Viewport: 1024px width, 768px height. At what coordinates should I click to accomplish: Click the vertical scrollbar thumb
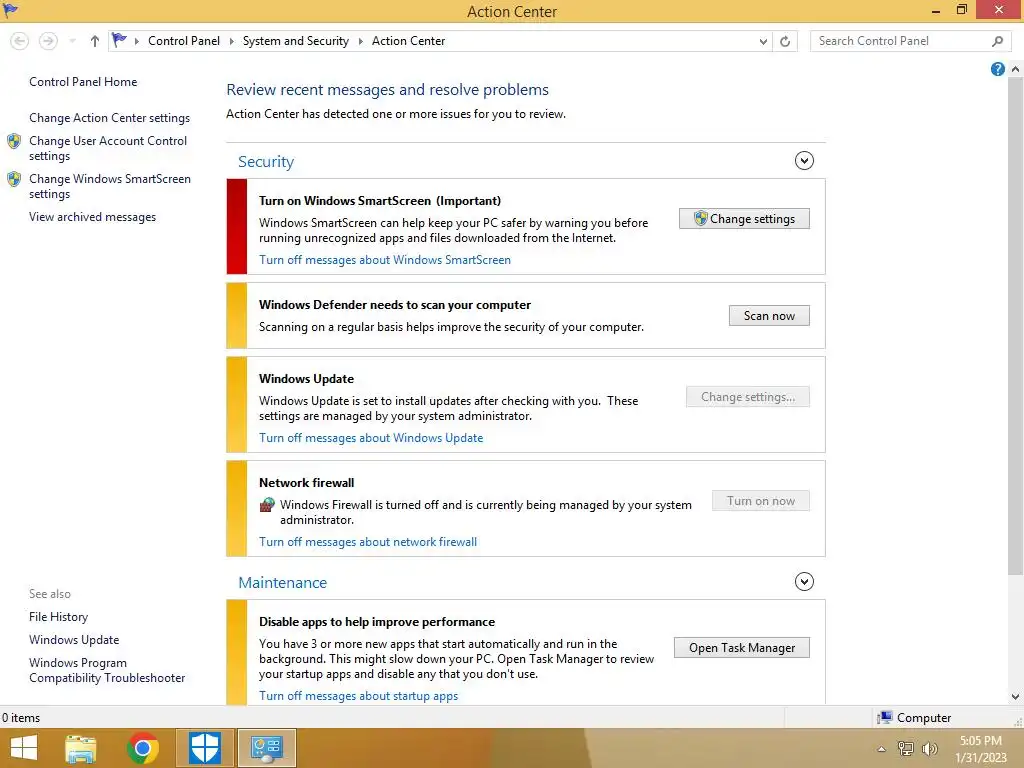pos(1016,325)
